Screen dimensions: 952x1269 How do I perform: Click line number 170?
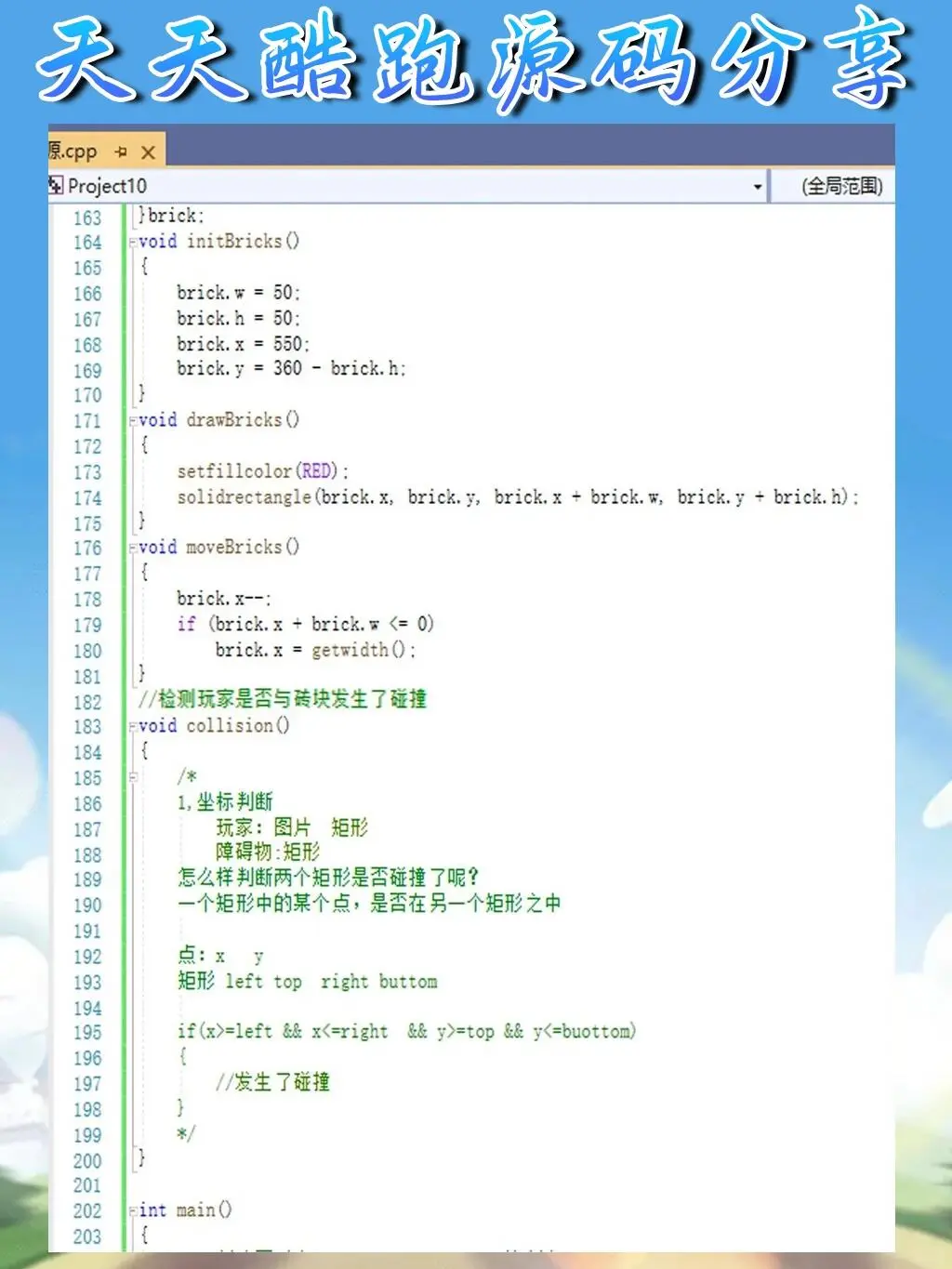coord(87,395)
